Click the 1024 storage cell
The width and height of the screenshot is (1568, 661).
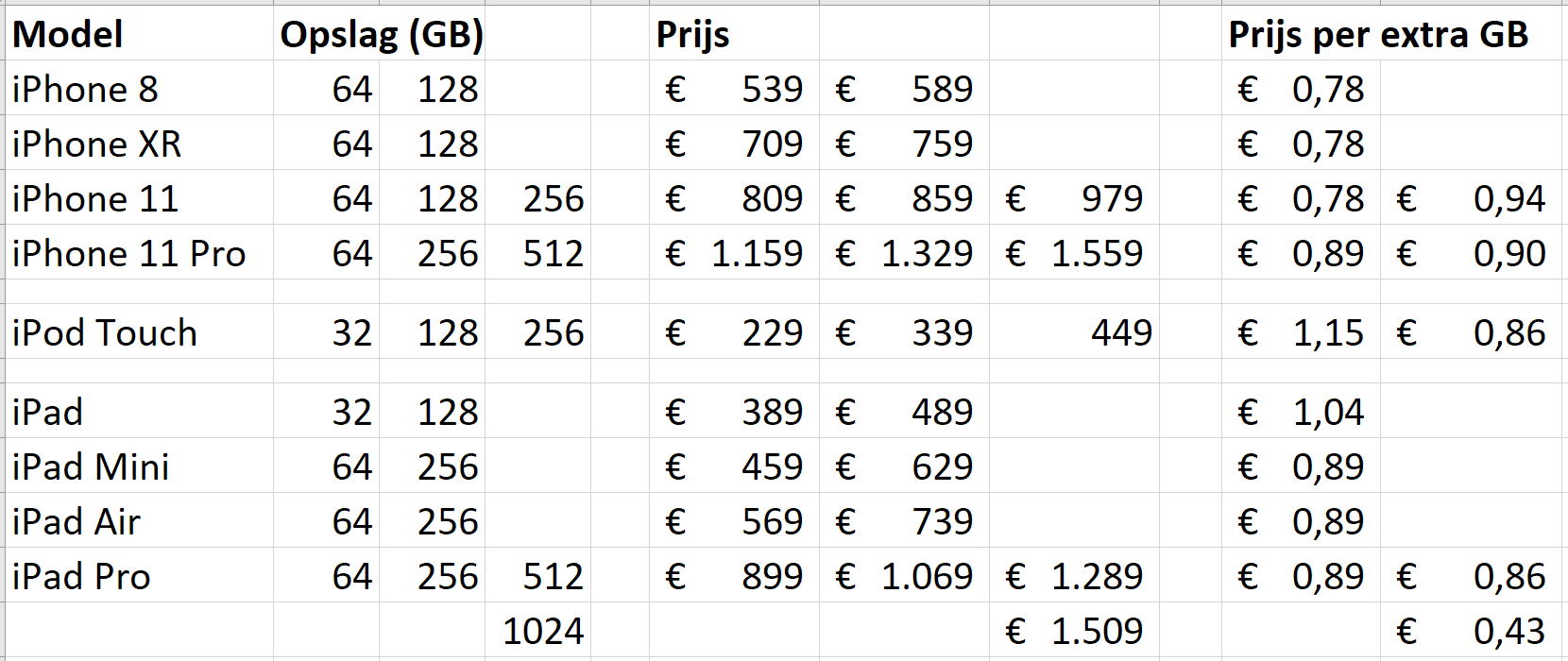(x=542, y=632)
